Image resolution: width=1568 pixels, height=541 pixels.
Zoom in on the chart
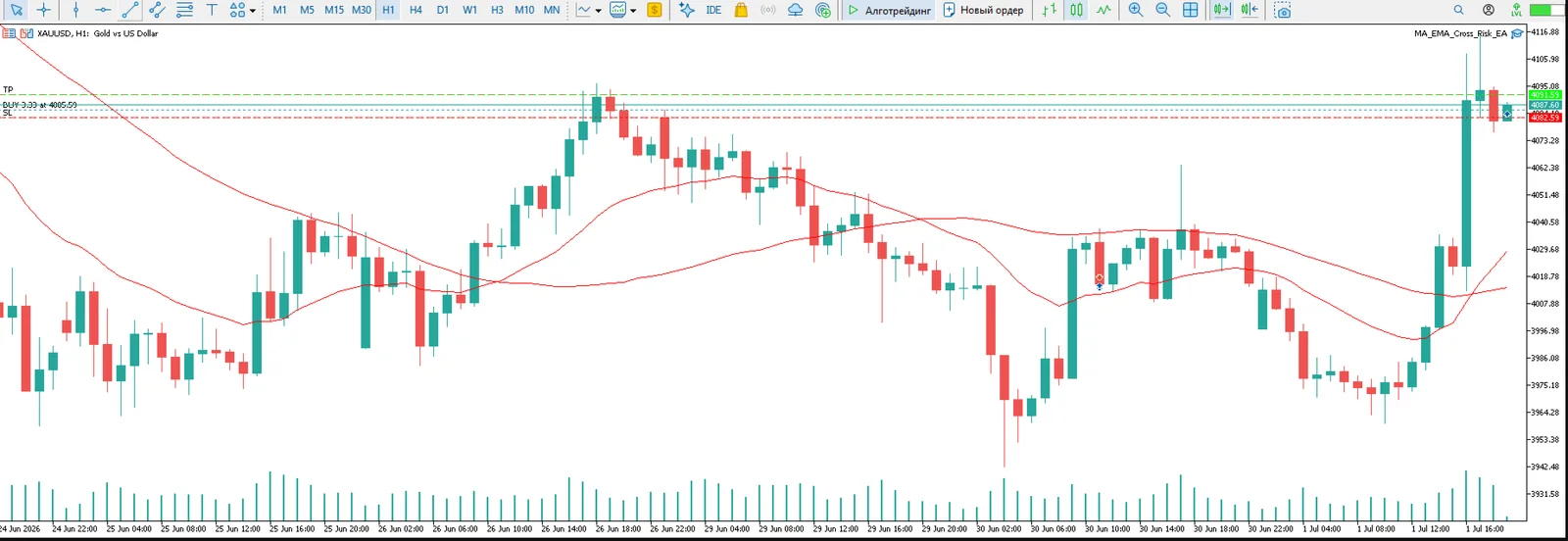(x=1136, y=10)
